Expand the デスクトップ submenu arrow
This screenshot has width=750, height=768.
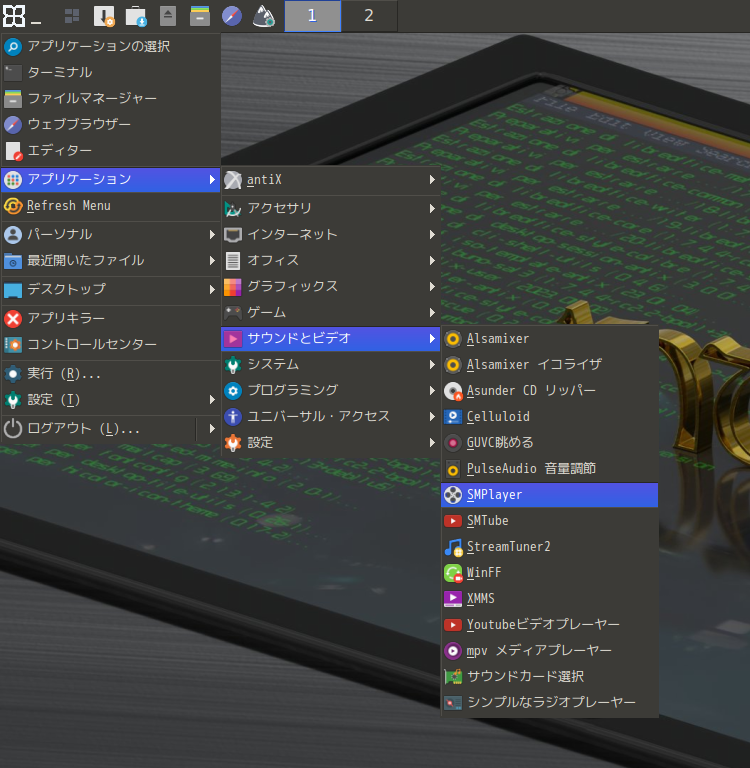coord(212,289)
